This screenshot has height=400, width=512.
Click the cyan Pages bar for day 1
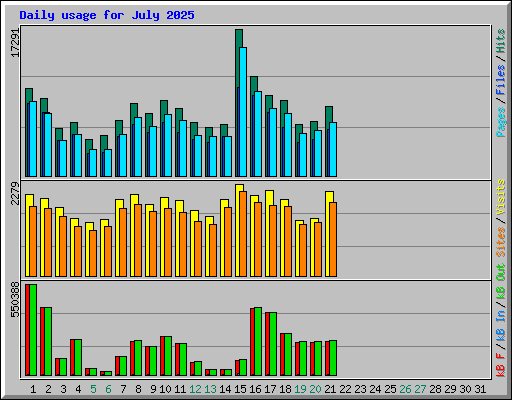[33, 139]
